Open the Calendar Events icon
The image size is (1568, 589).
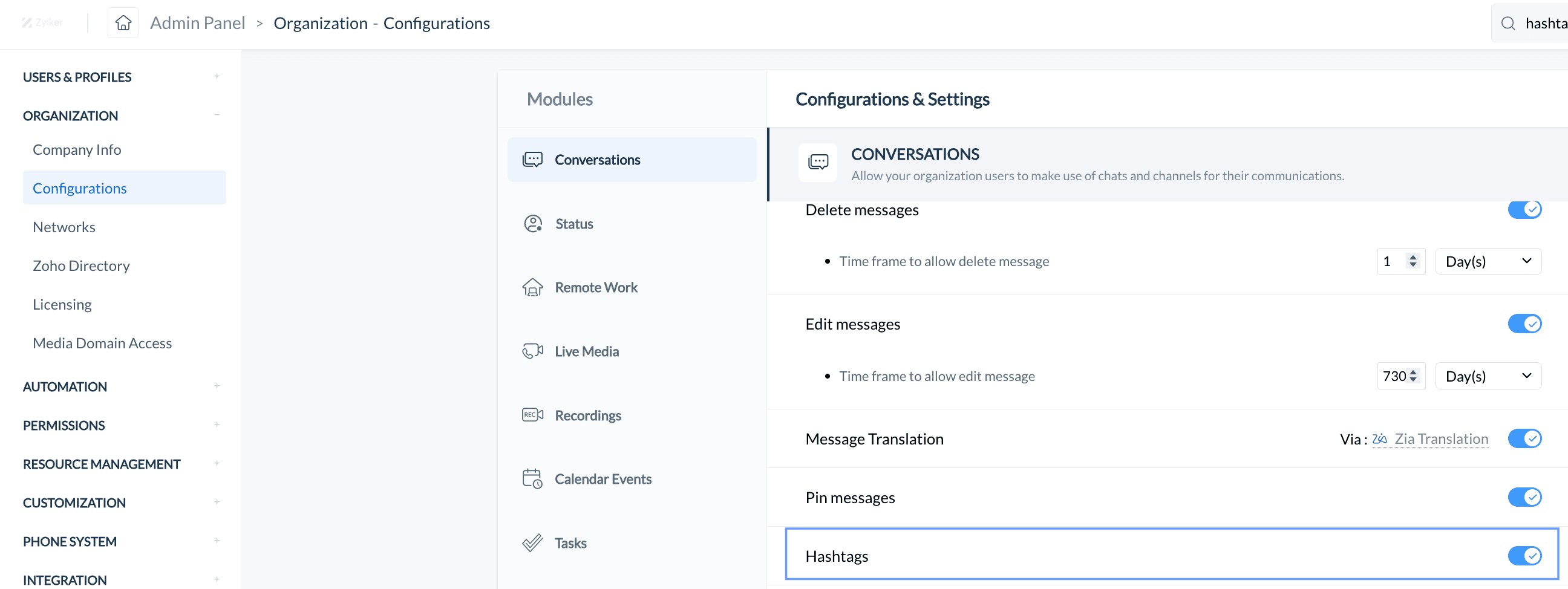[x=532, y=479]
